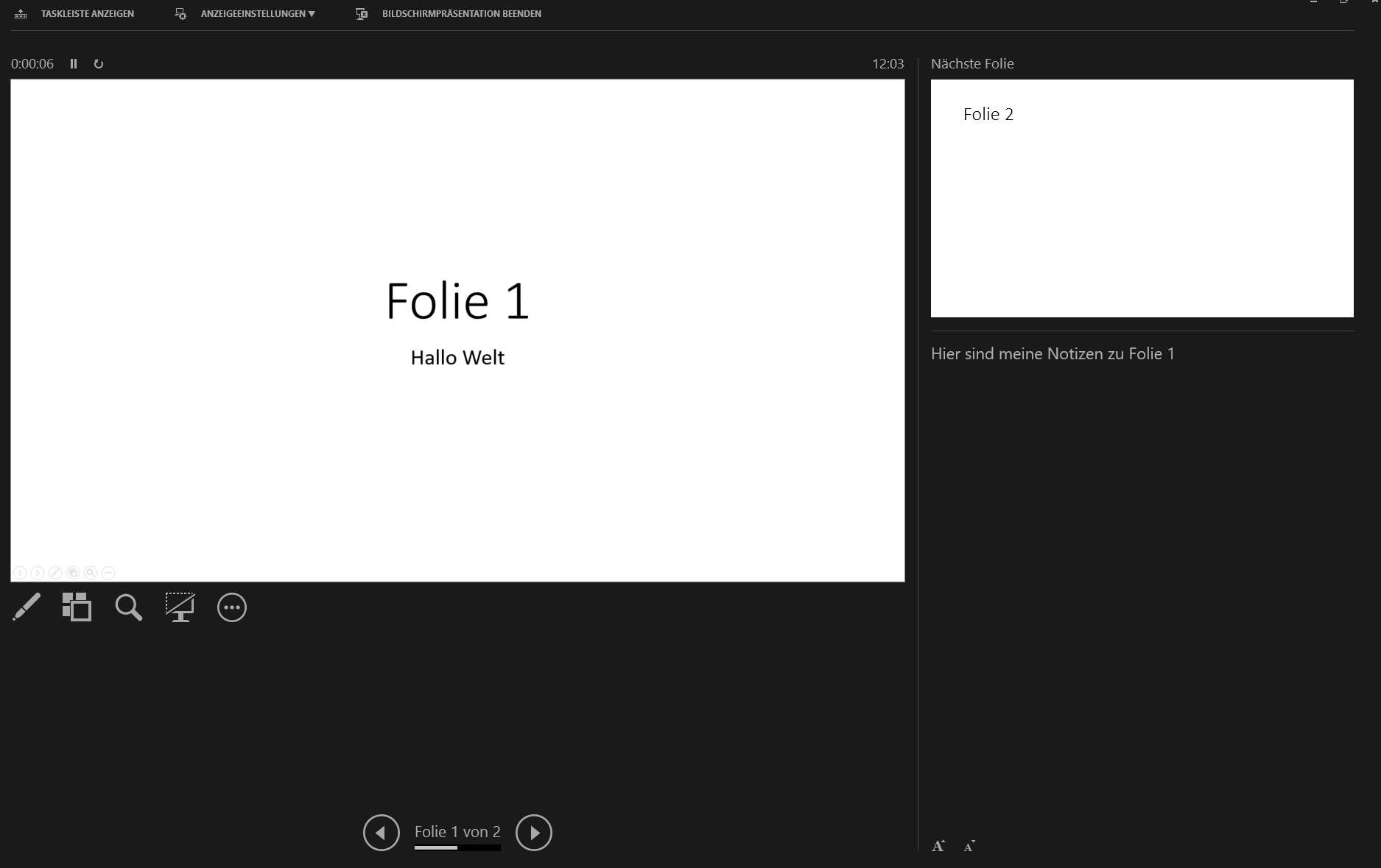Decrease the notes text size
The width and height of the screenshot is (1381, 868).
969,846
